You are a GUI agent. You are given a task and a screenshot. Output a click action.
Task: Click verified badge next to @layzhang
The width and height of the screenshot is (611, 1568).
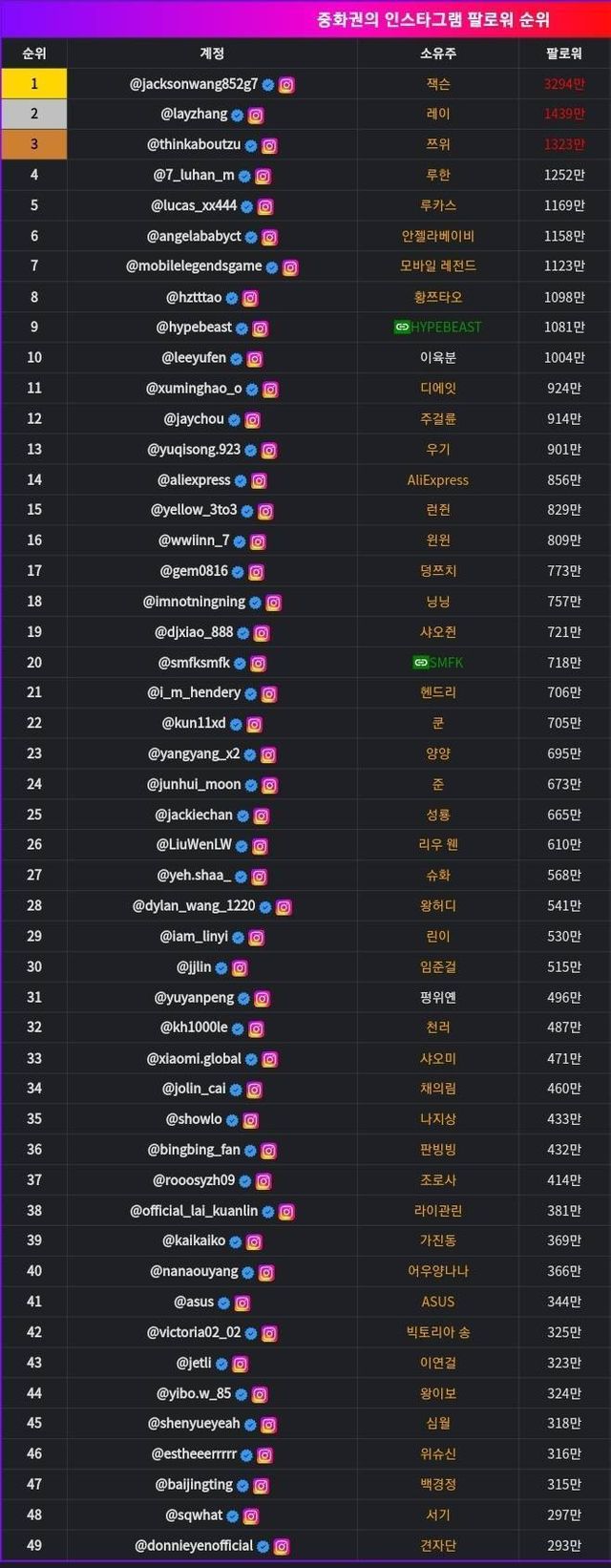pyautogui.click(x=238, y=116)
